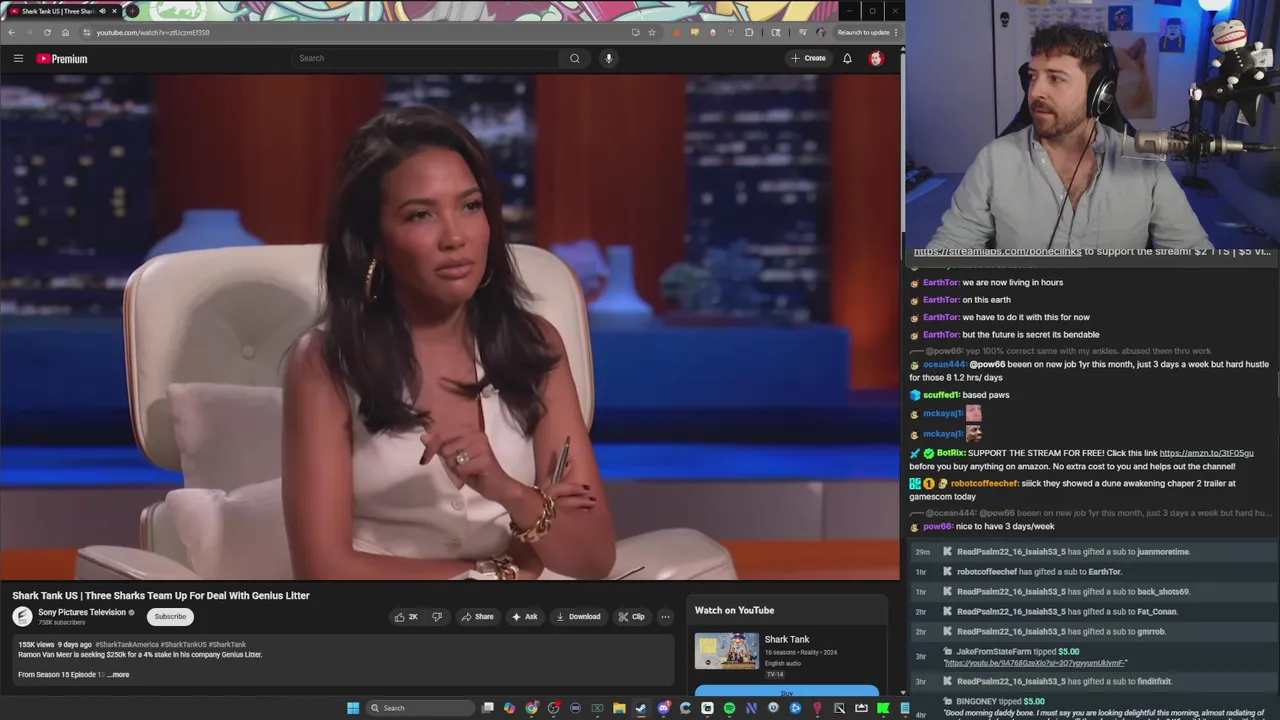
Task: Open Chrome three-dot menu
Action: point(896,32)
